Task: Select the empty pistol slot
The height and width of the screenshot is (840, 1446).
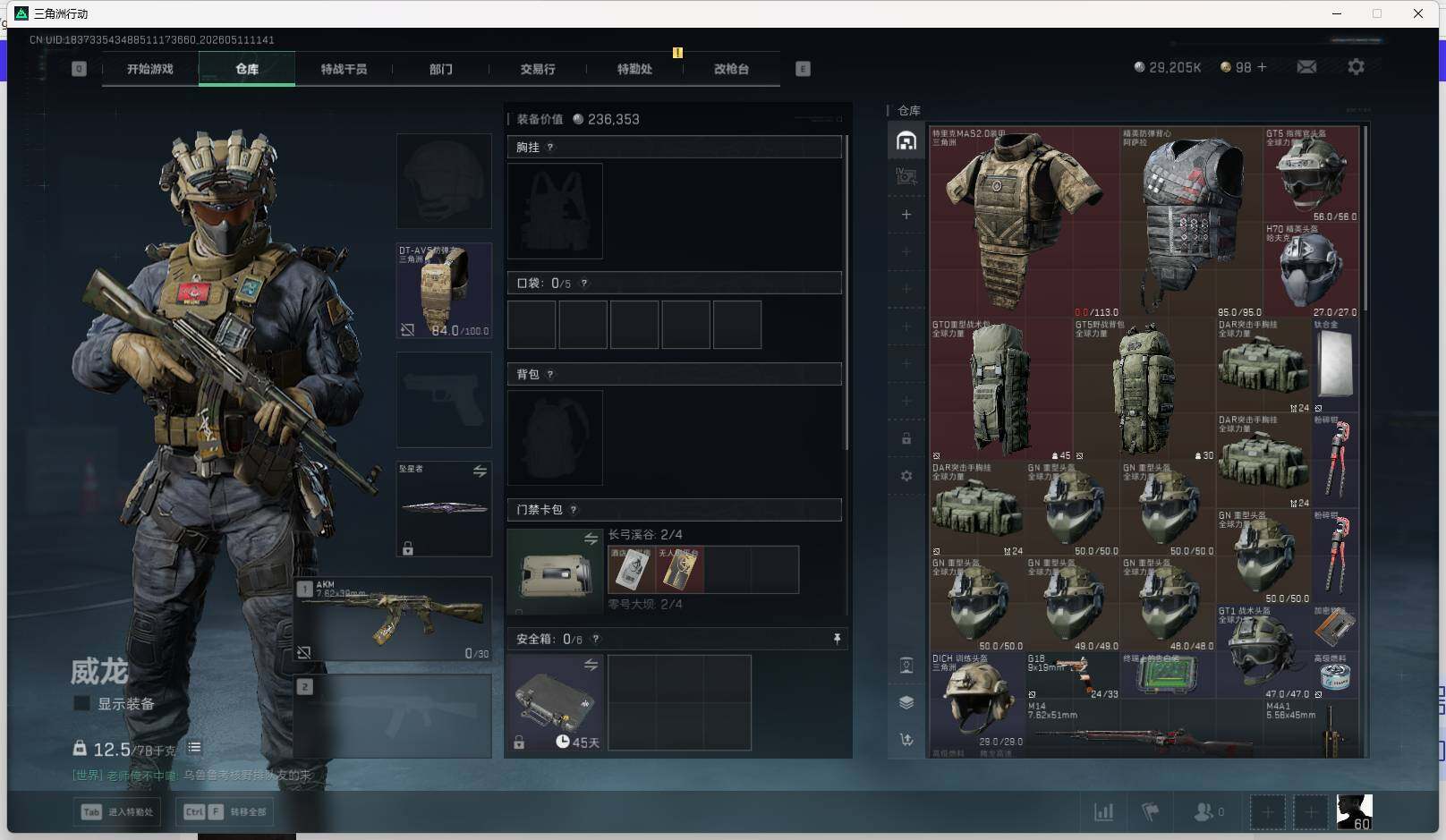Action: [444, 400]
